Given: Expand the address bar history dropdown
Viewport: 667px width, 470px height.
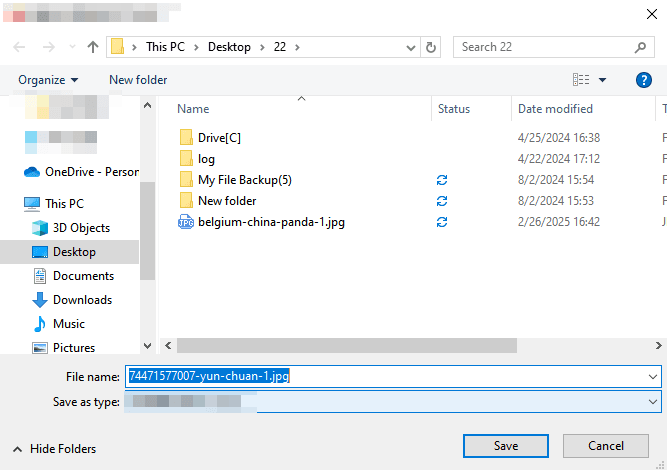Looking at the screenshot, I should [x=411, y=47].
